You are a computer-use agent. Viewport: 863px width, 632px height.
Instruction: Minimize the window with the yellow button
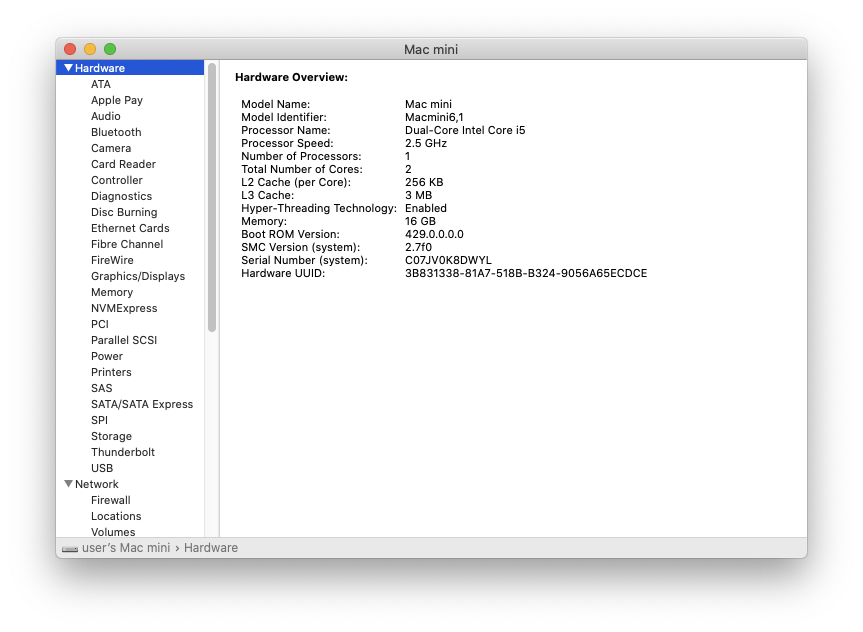click(x=90, y=49)
